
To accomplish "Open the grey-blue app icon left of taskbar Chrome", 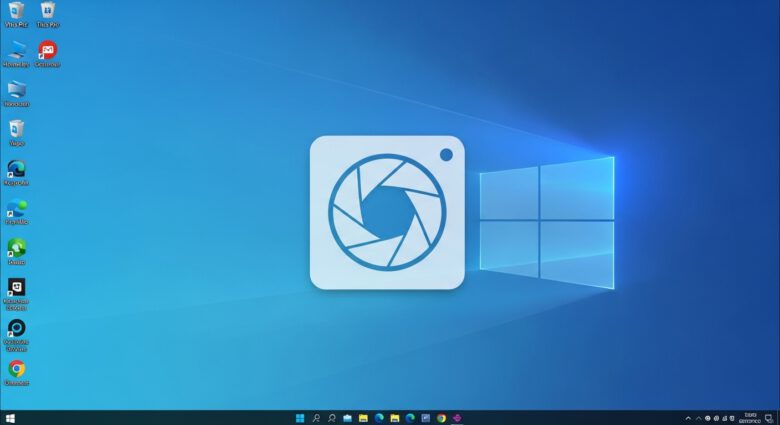I will (426, 418).
